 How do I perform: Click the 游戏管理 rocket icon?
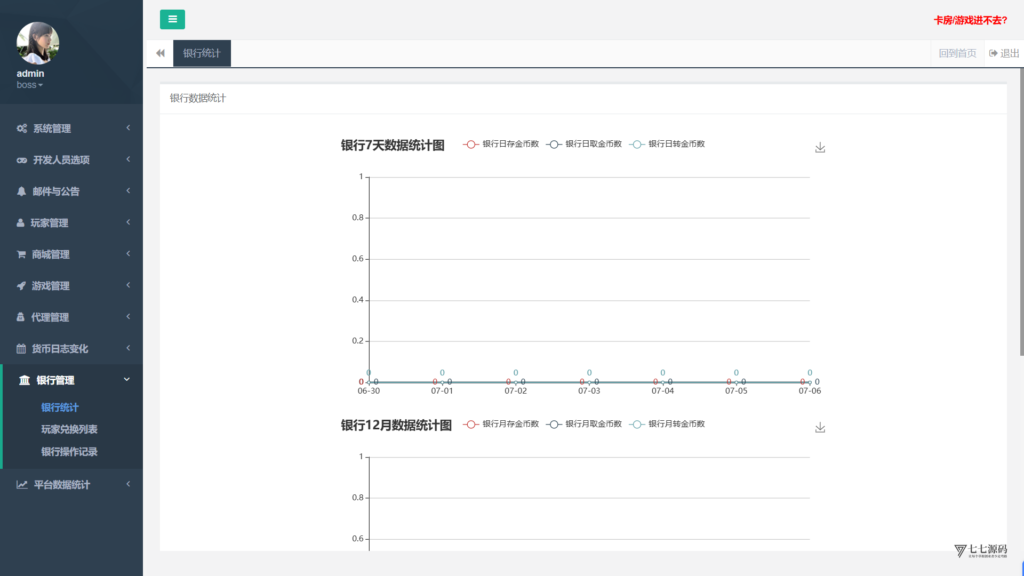21,285
